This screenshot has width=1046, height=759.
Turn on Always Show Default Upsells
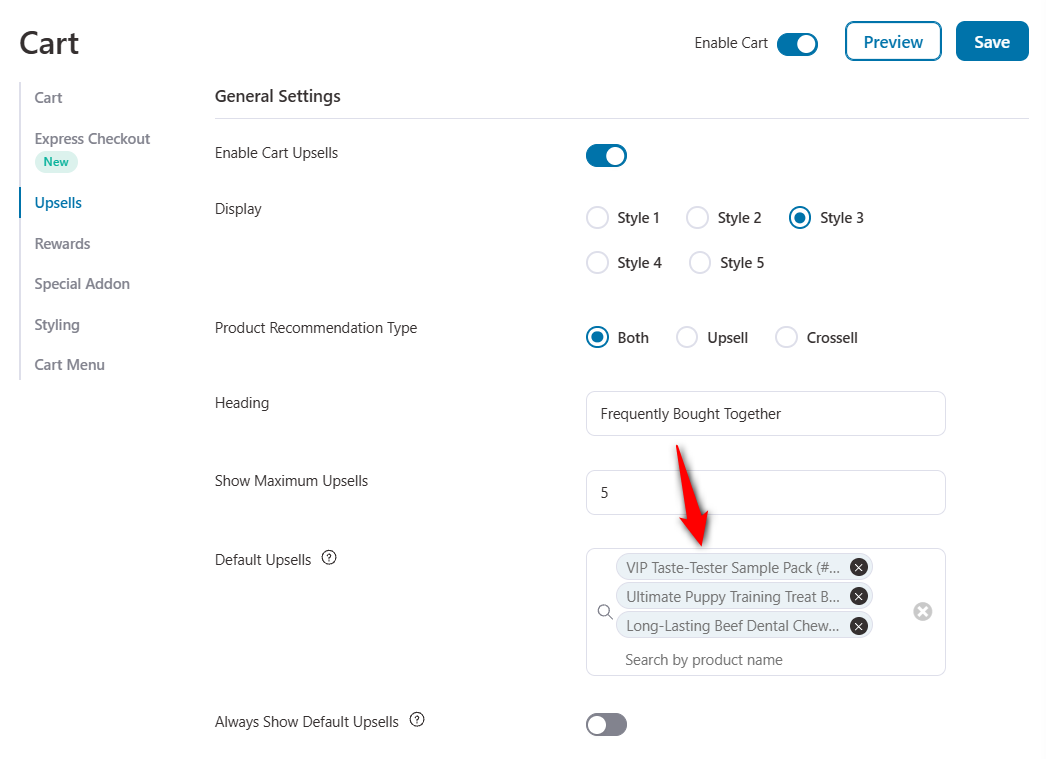(606, 724)
